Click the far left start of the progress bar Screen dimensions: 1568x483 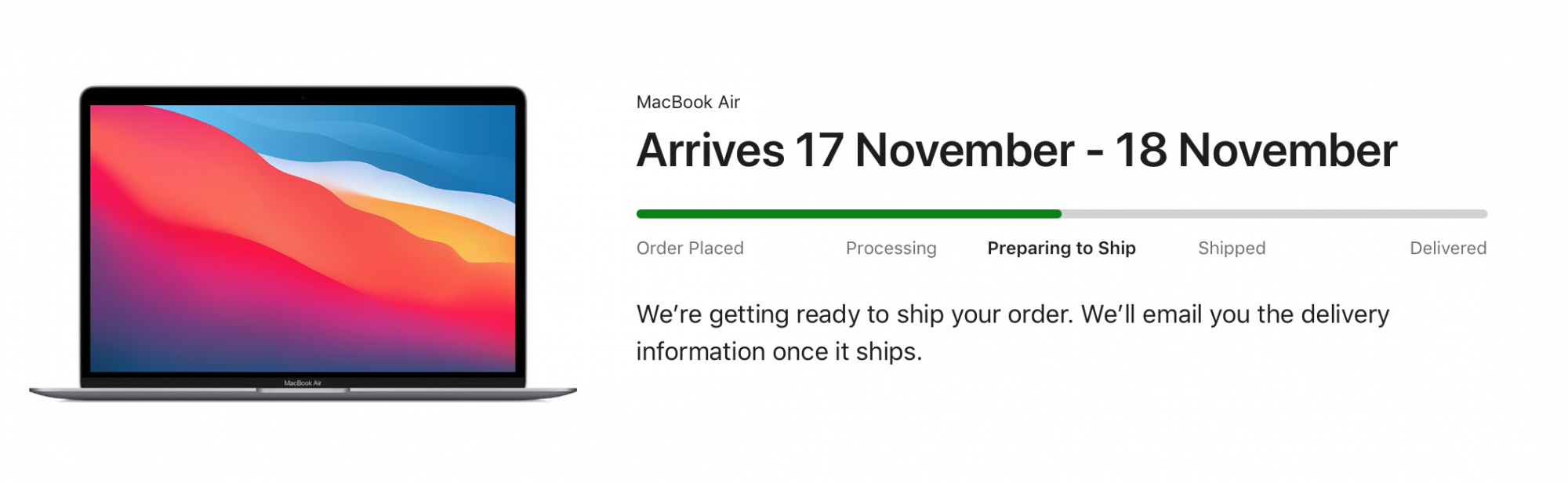(x=640, y=214)
